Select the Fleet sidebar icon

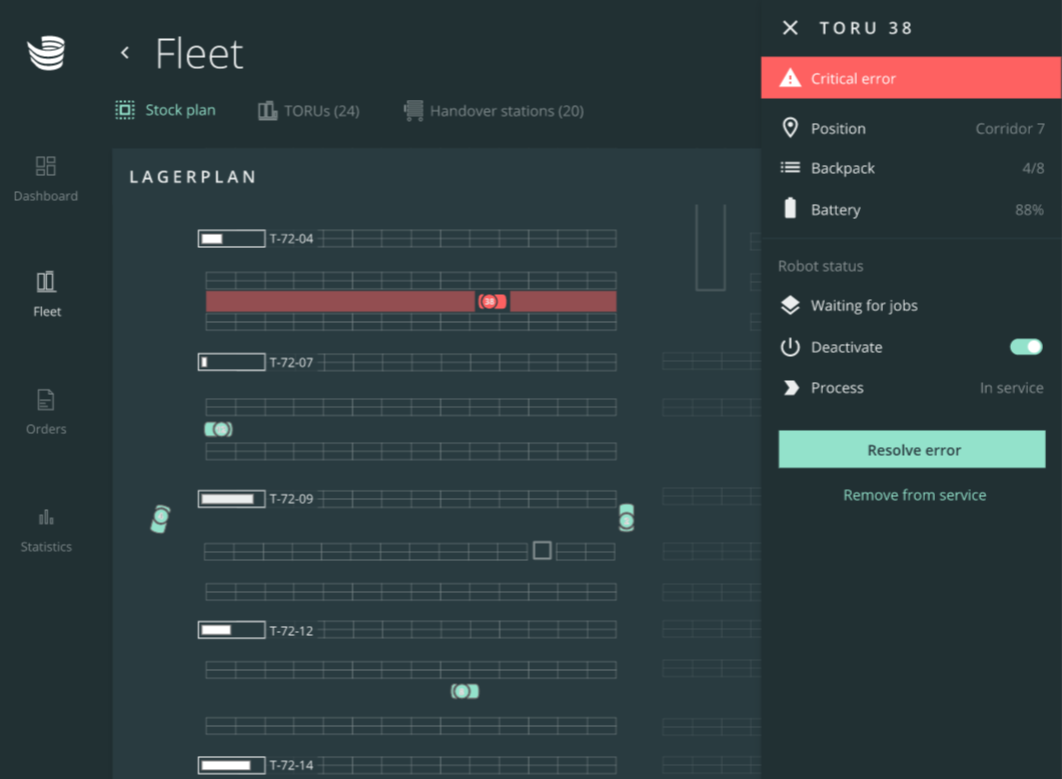click(x=46, y=282)
